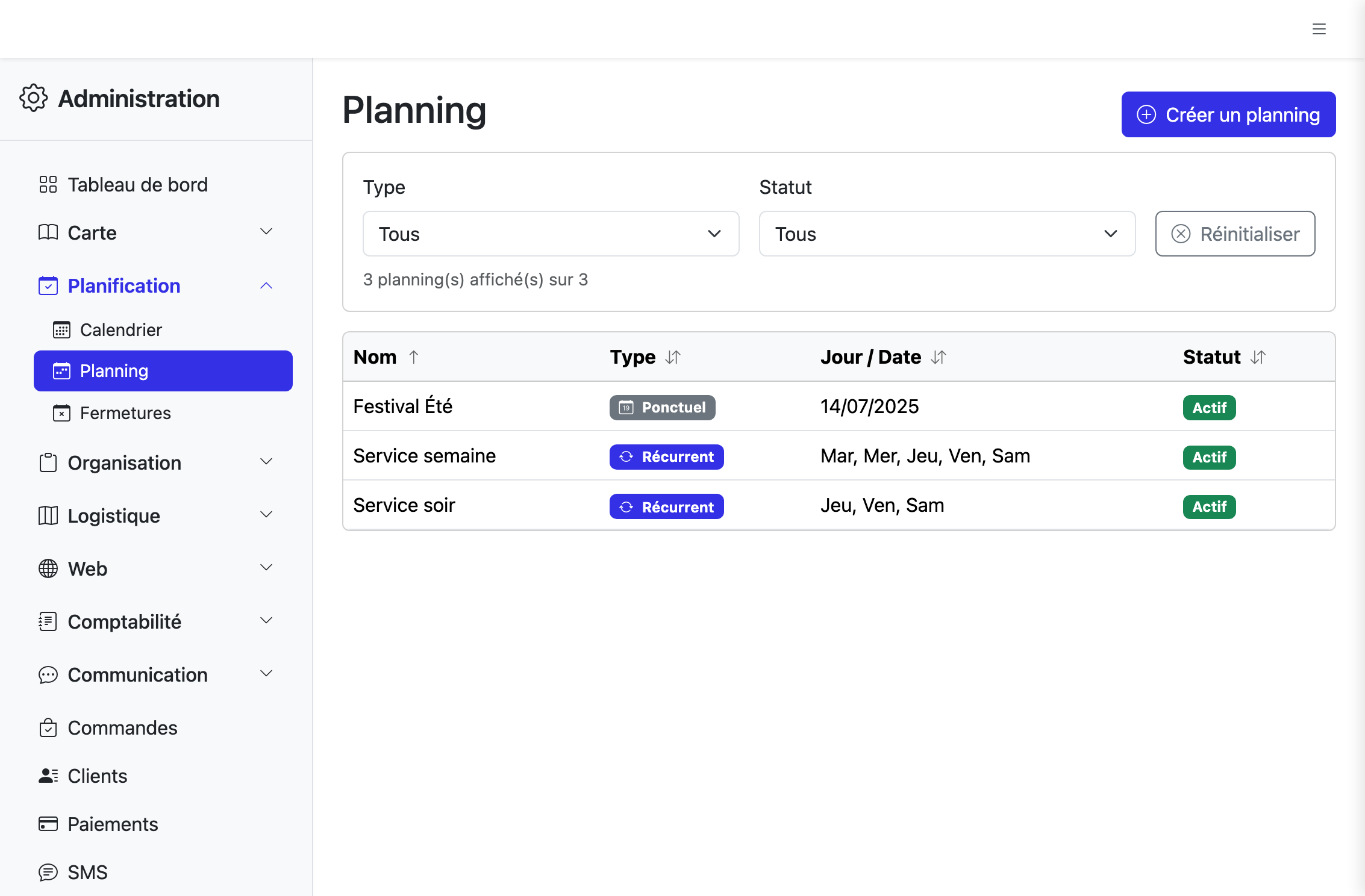Click the Ponctuel badge label
This screenshot has height=896, width=1365.
[x=673, y=408]
